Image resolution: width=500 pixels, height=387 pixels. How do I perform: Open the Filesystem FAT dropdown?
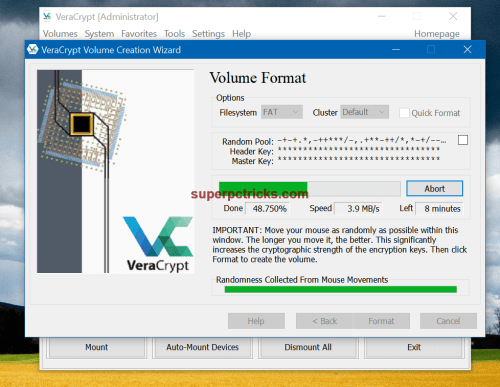281,112
